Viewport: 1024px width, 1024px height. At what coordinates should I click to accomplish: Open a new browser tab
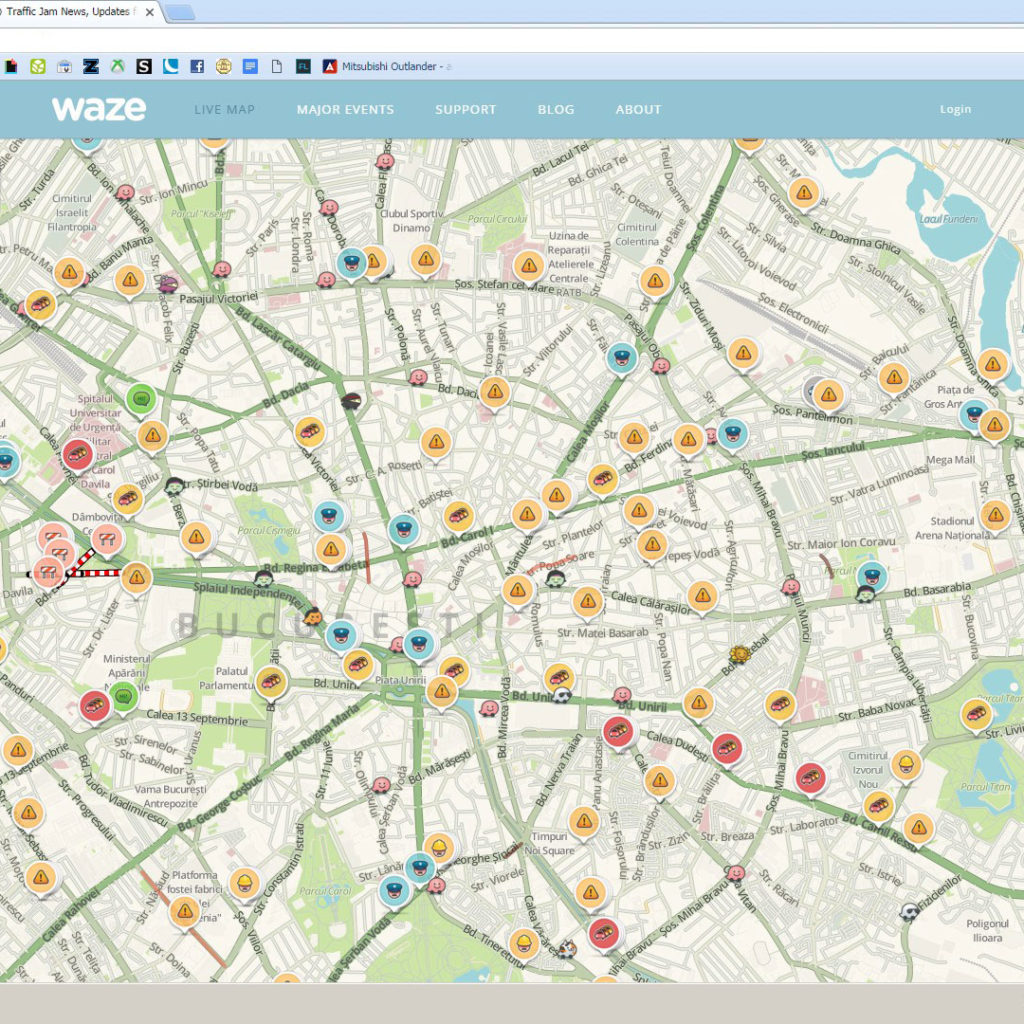179,13
